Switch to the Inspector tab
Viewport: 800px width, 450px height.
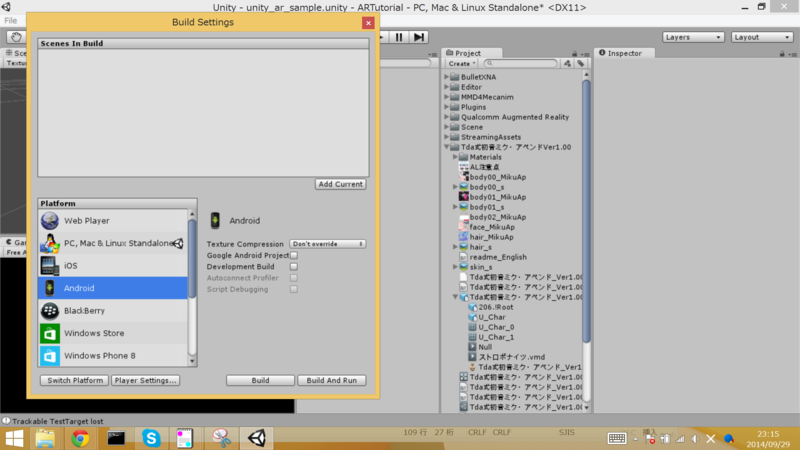coord(624,53)
